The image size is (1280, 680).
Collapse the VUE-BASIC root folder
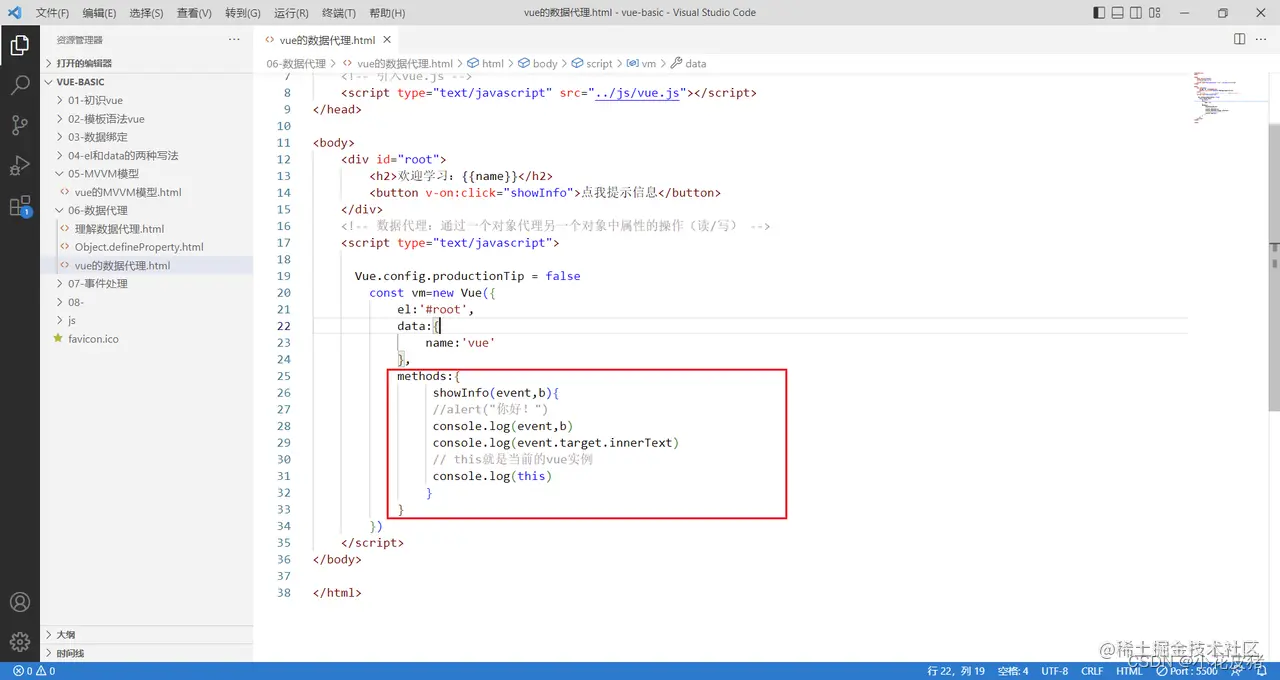click(147, 82)
